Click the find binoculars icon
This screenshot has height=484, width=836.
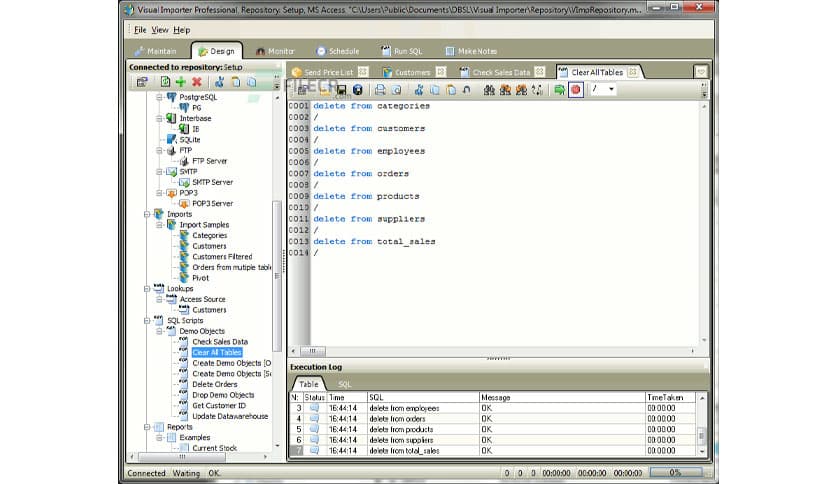(x=489, y=90)
